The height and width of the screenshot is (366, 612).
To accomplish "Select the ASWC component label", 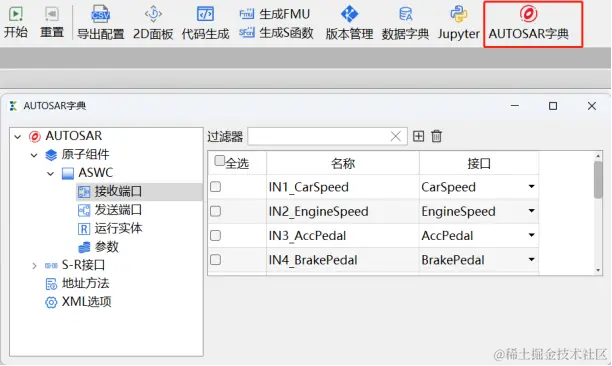I will (x=96, y=172).
